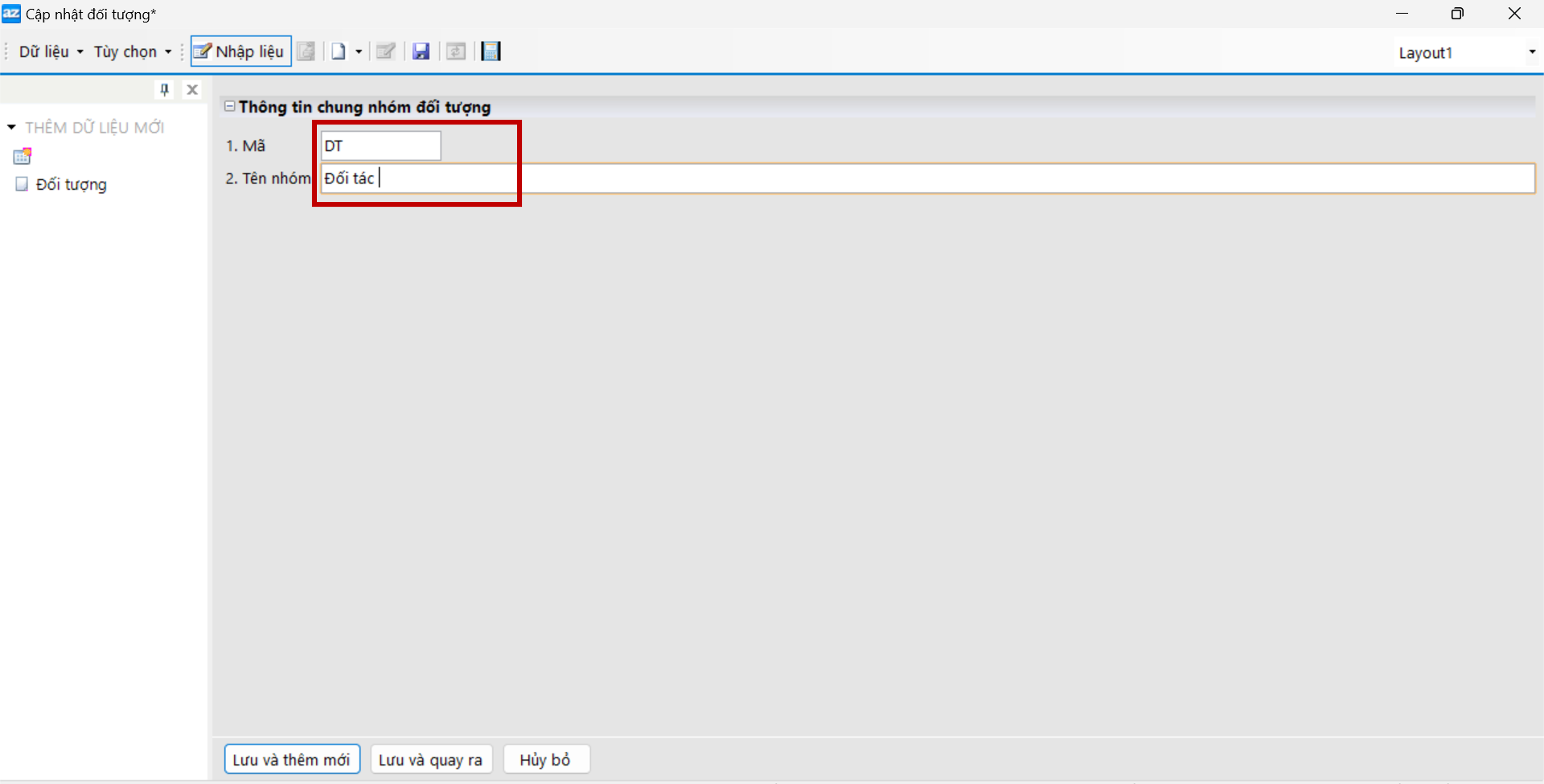
Task: Open the Dữ liệu menu
Action: (50, 52)
